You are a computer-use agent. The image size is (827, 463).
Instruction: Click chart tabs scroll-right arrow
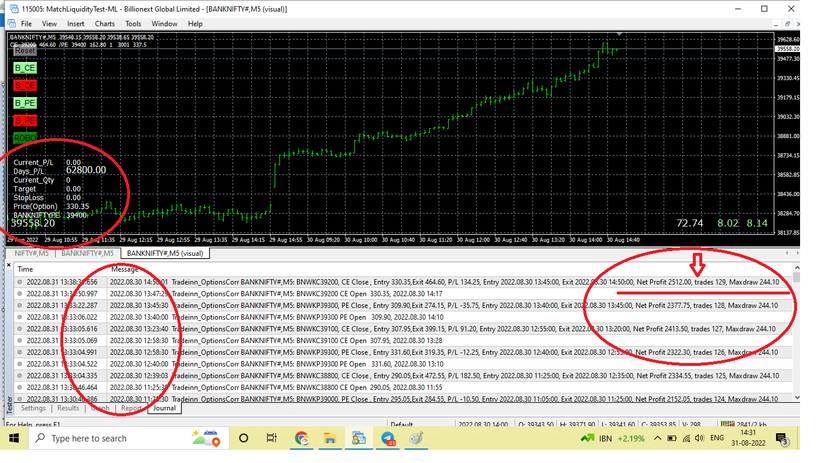(x=796, y=253)
